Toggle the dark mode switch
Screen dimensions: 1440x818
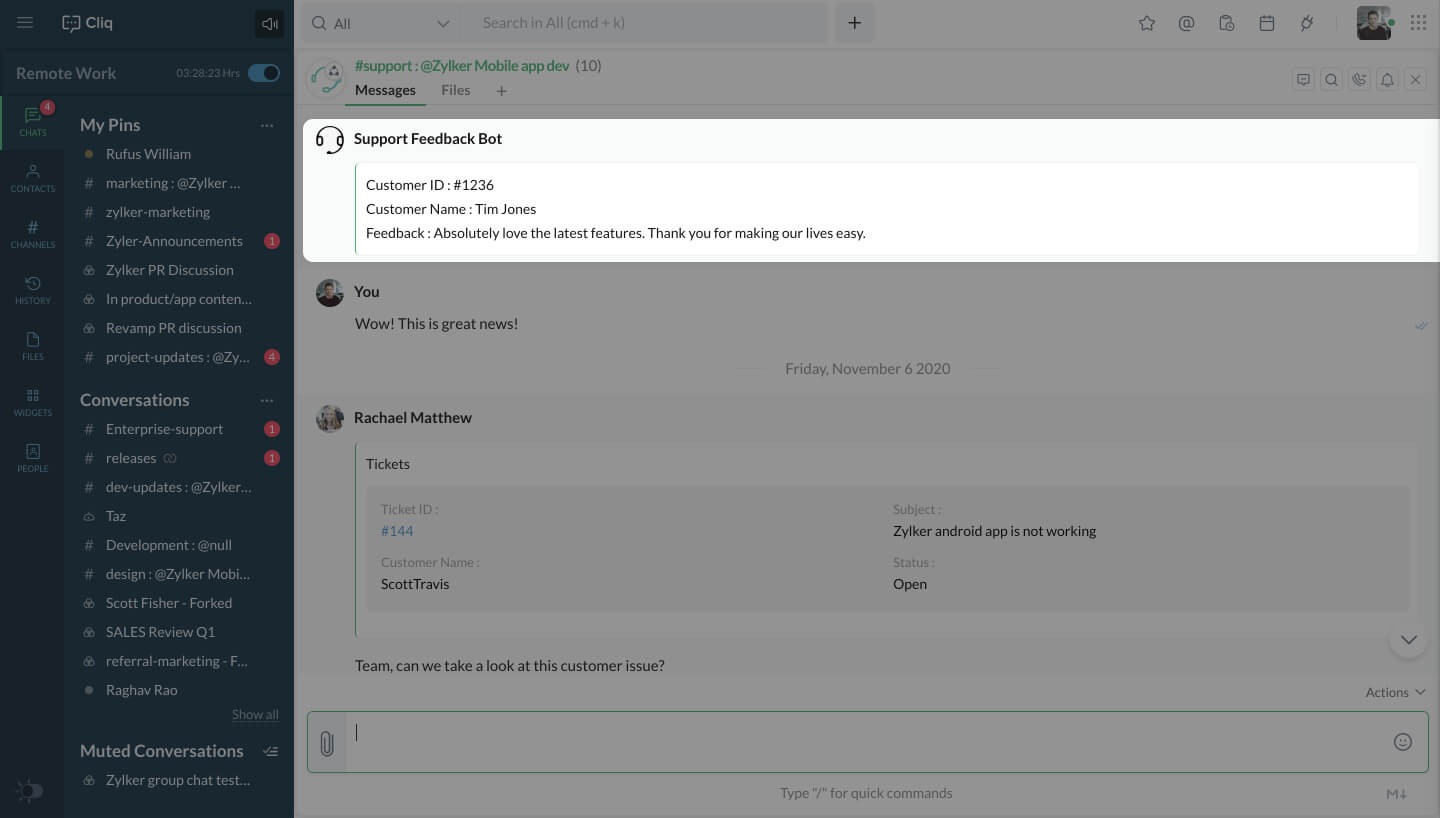point(30,791)
